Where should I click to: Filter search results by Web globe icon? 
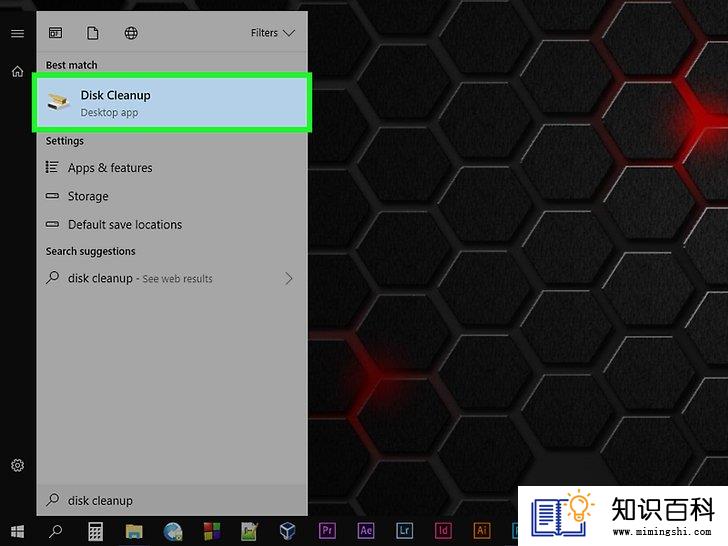tap(131, 33)
